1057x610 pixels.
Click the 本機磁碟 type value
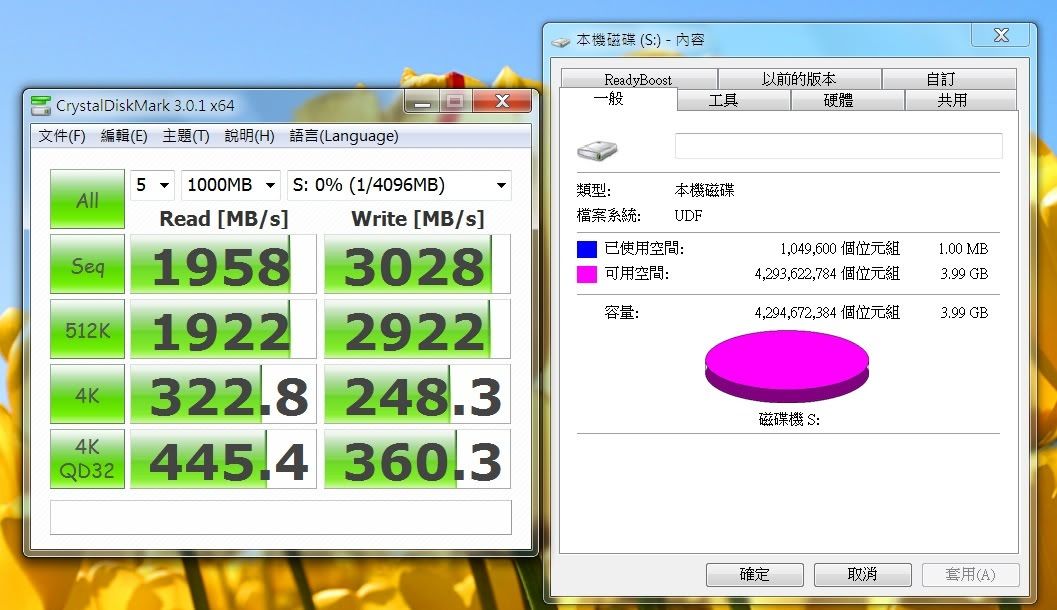point(704,190)
